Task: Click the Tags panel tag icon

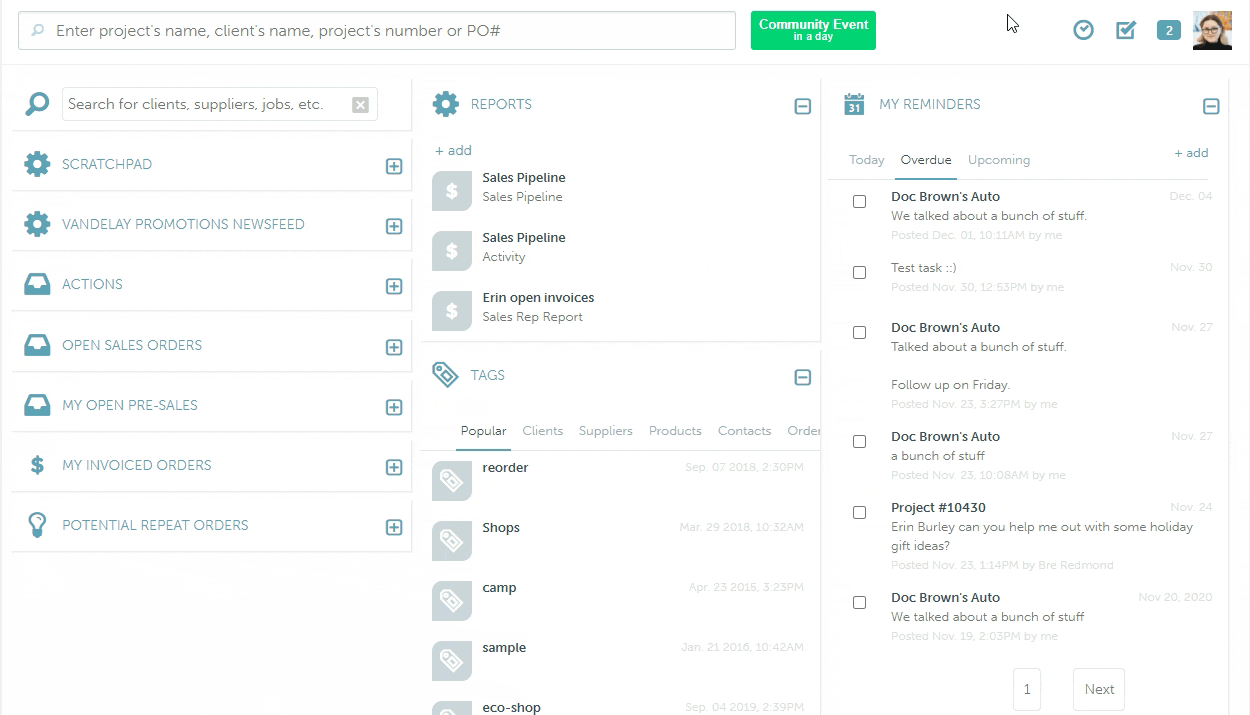Action: click(x=445, y=375)
